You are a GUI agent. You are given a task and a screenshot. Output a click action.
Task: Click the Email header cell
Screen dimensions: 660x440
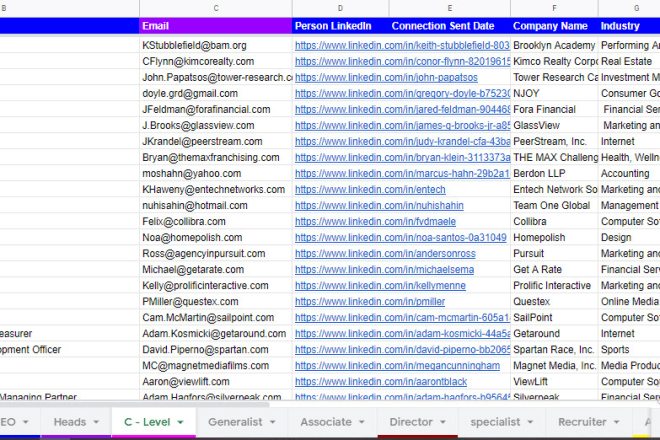click(x=216, y=26)
